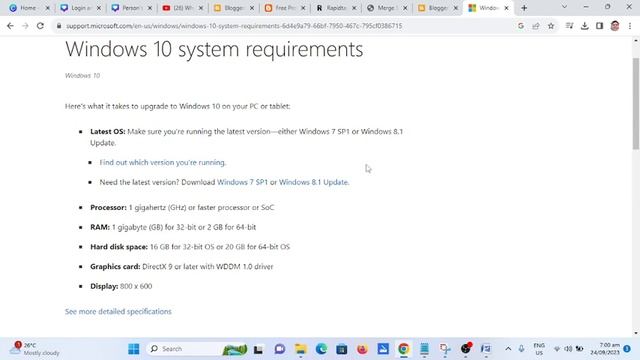Click the address bar URL

pos(234,26)
